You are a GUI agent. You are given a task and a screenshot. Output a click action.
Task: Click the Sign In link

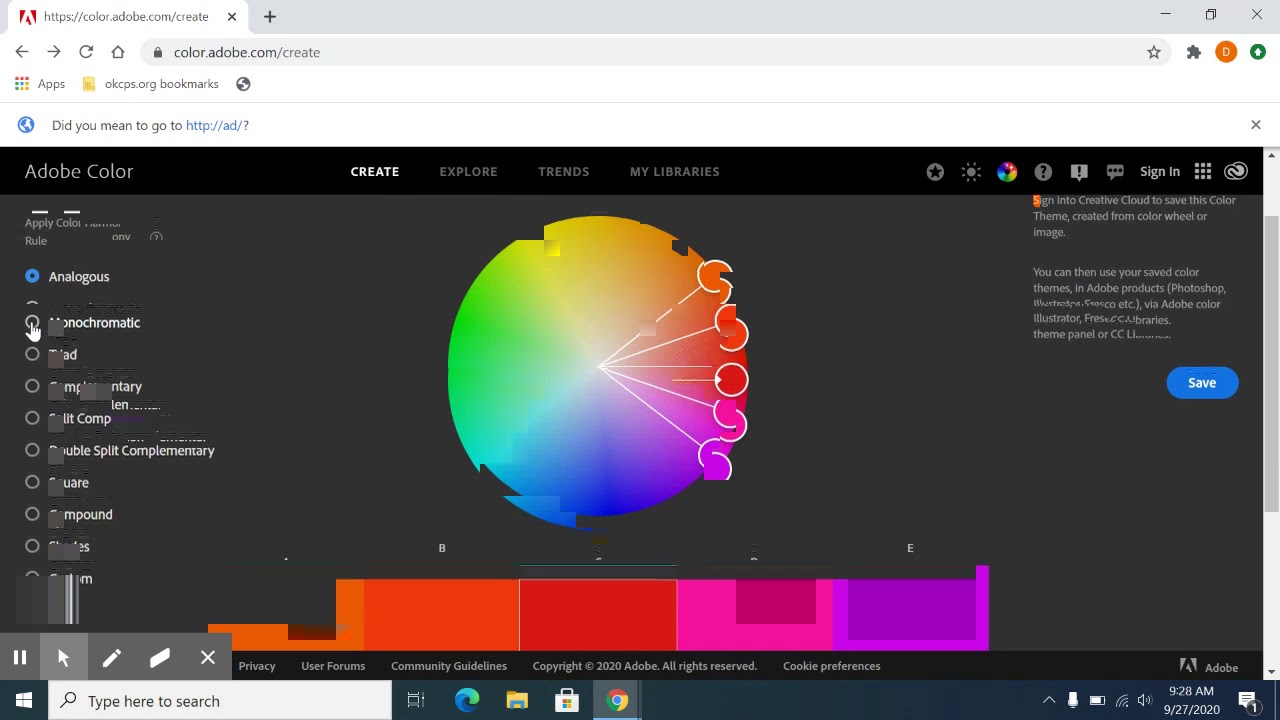(x=1160, y=172)
